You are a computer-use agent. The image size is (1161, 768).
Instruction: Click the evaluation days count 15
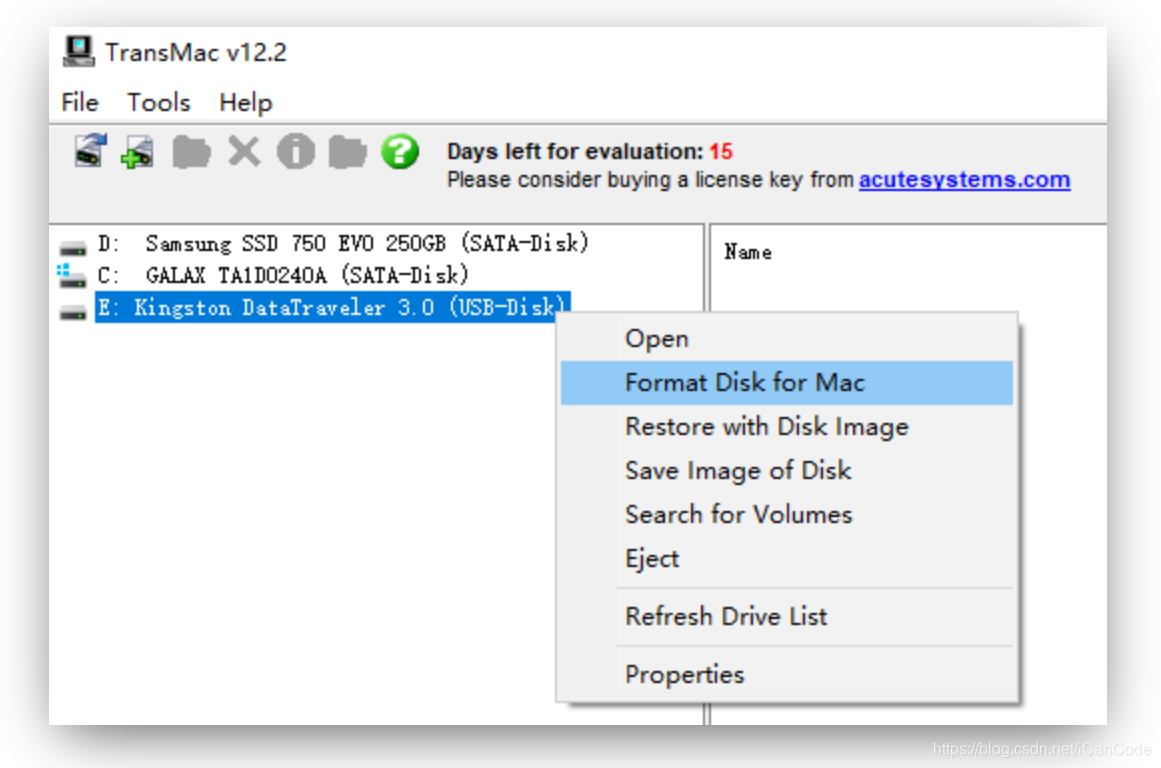(721, 151)
